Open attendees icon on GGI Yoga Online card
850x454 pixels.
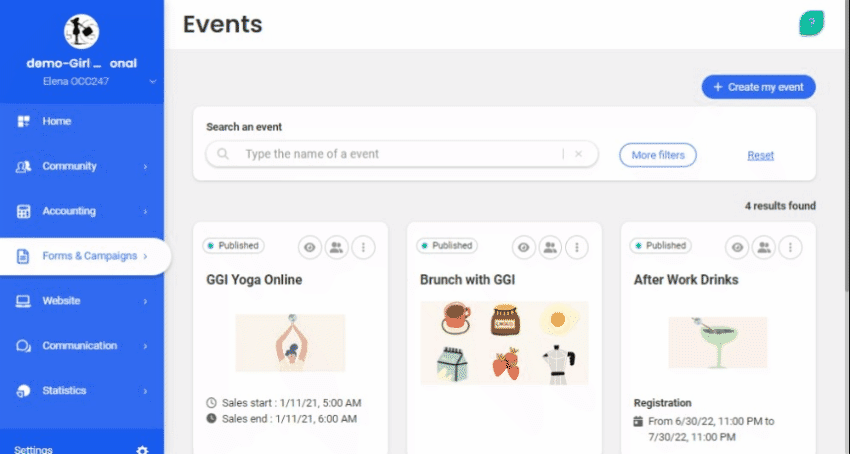pos(336,246)
